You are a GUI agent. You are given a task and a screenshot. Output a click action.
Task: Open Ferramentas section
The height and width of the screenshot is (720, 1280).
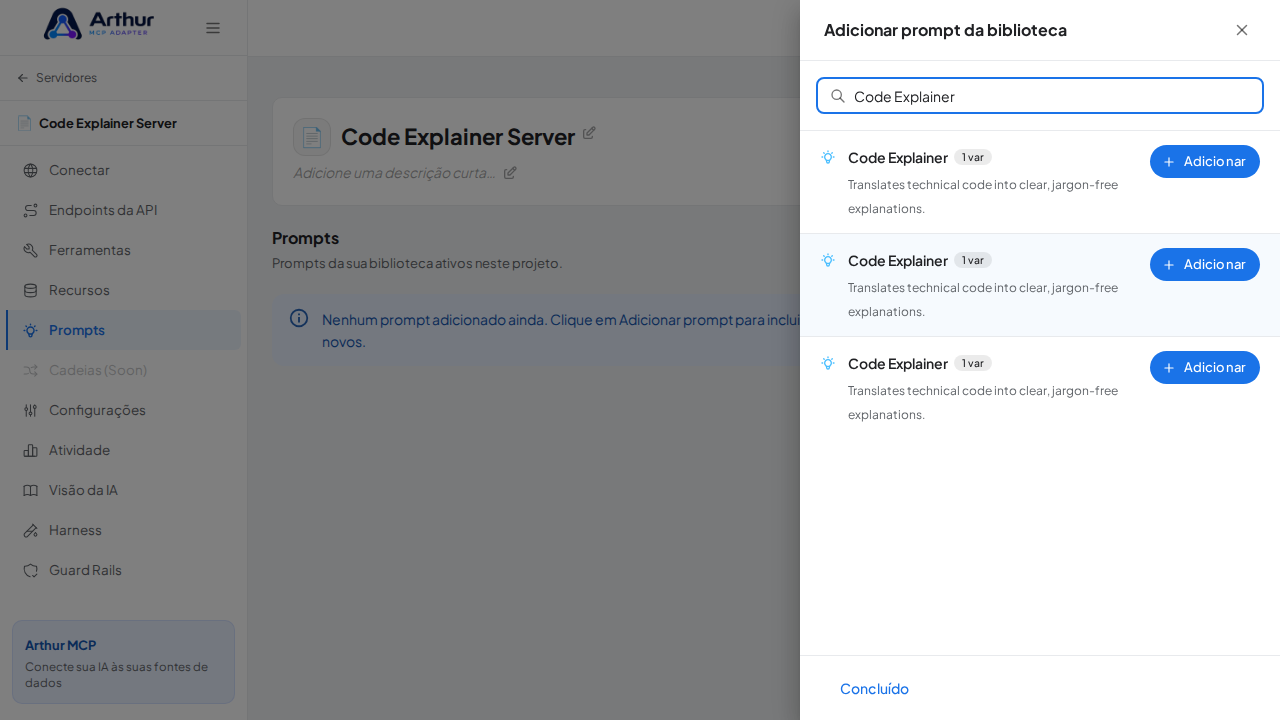pyautogui.click(x=123, y=250)
